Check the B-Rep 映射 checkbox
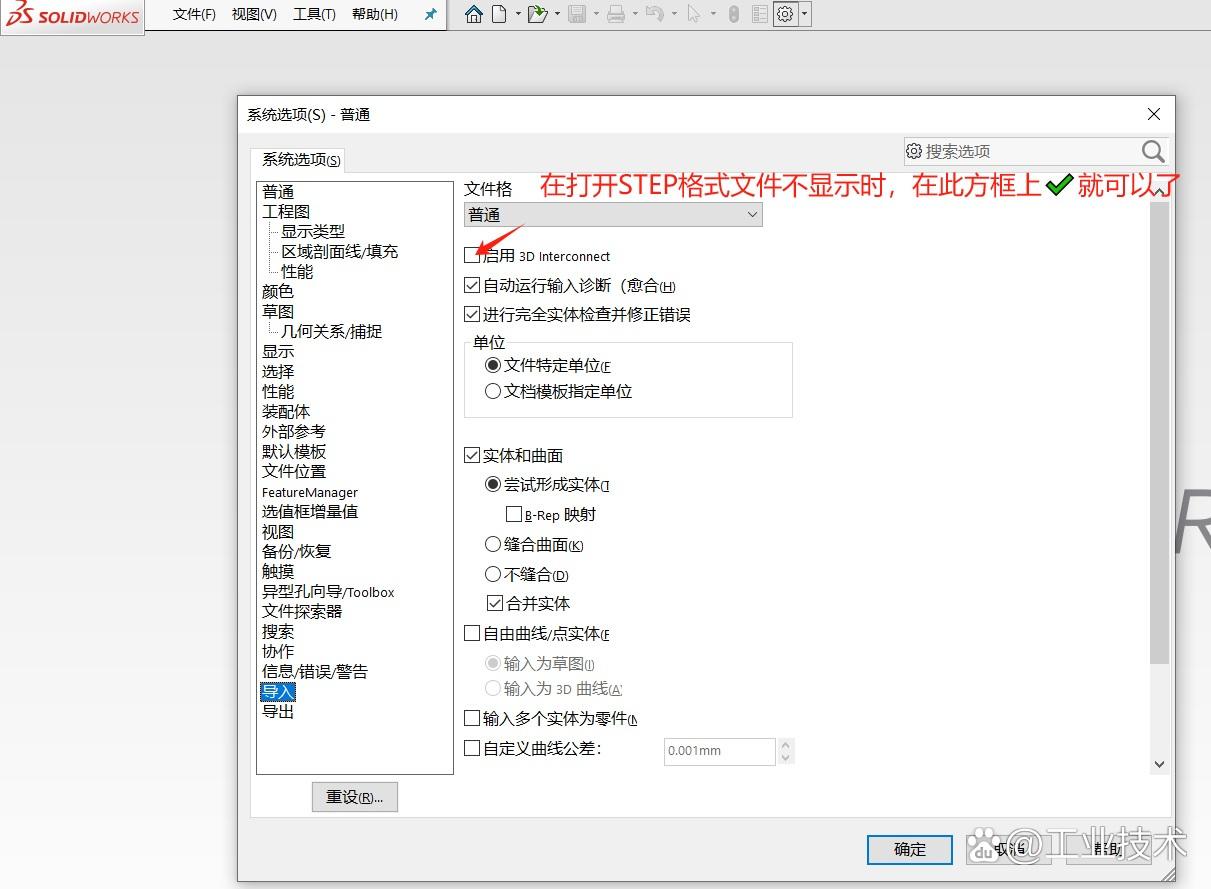Viewport: 1211px width, 889px height. click(514, 515)
